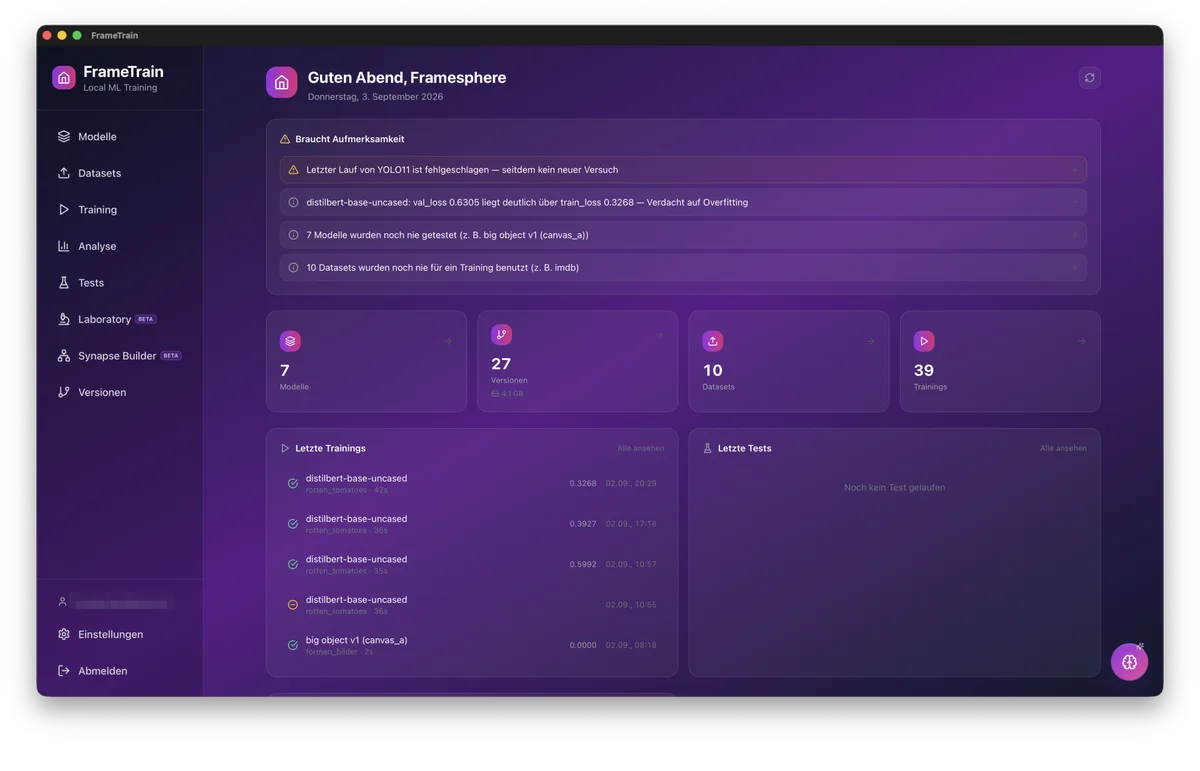
Task: Click the arrow on the Datasets card
Action: click(871, 341)
